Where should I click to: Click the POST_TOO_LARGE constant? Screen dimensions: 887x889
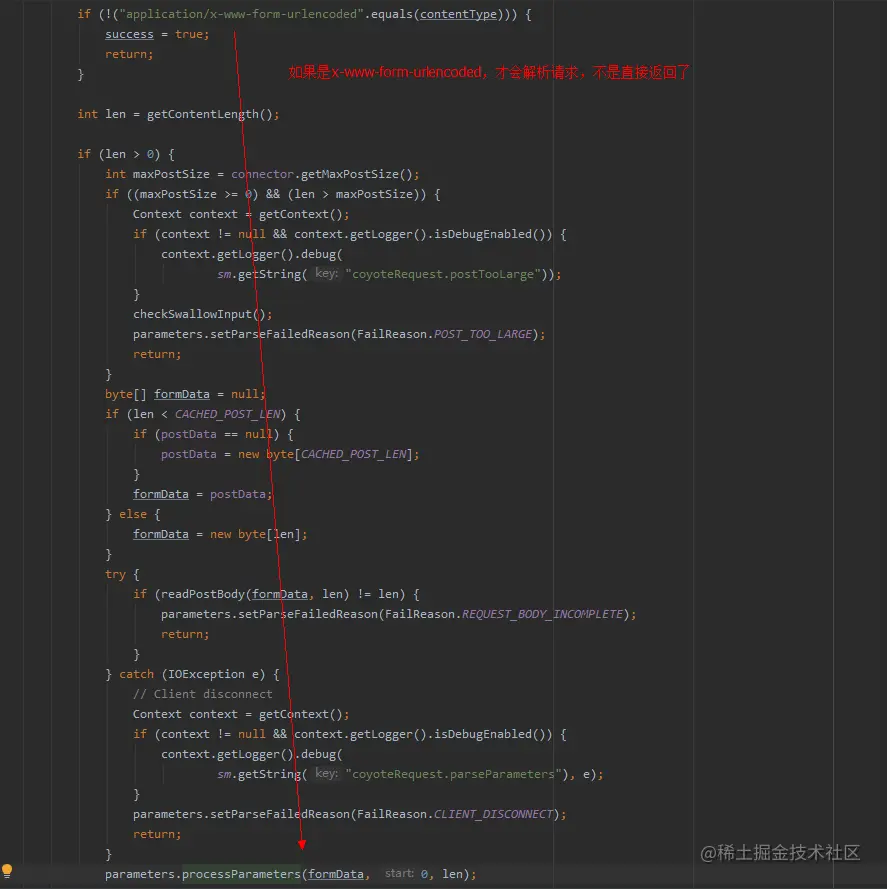[483, 334]
